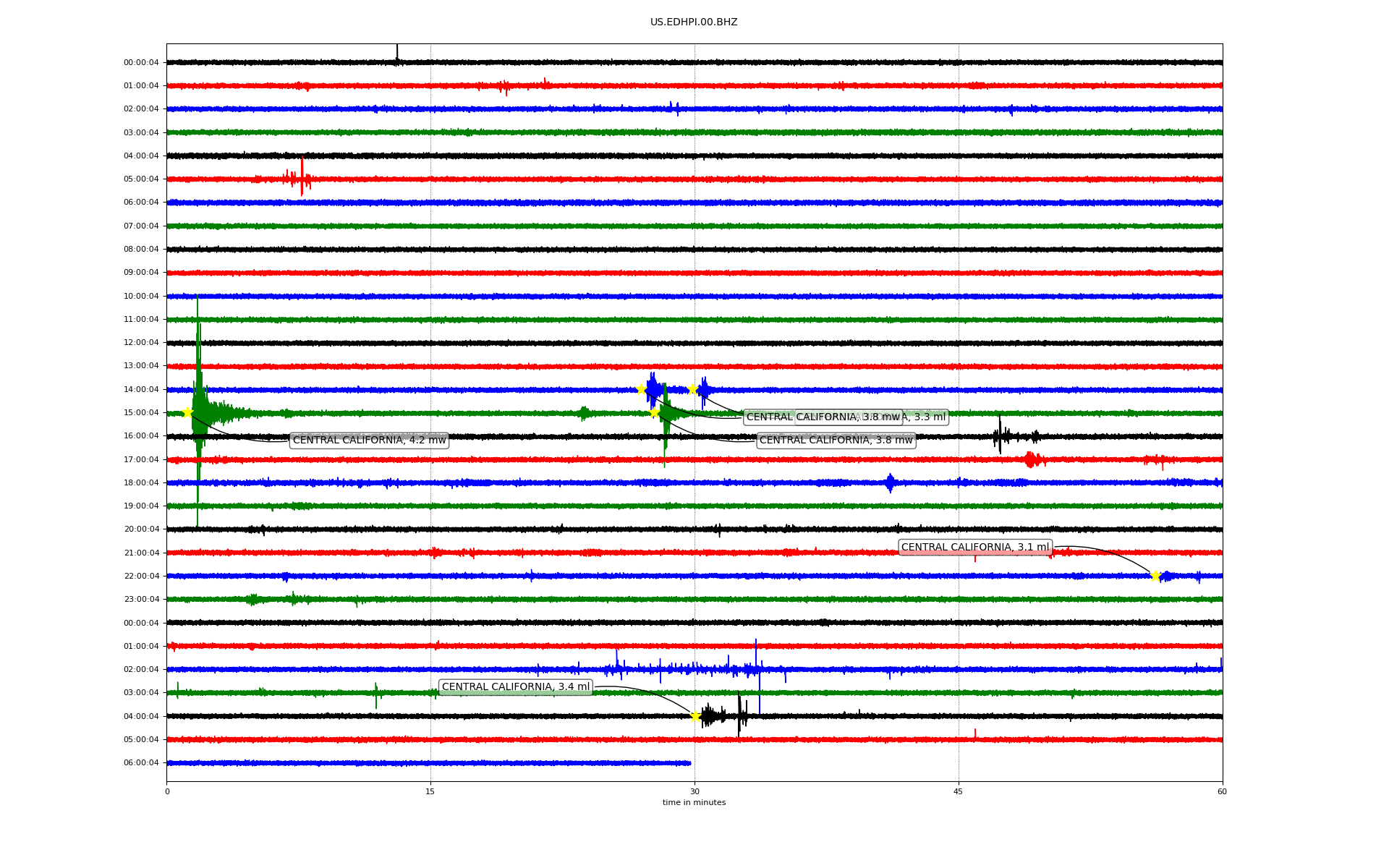Click the 15 tick label on the x-axis
This screenshot has height=868, width=1389.
click(x=430, y=791)
